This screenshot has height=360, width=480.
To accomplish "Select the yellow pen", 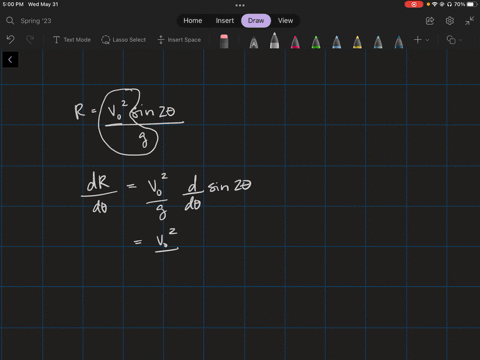I will [357, 42].
